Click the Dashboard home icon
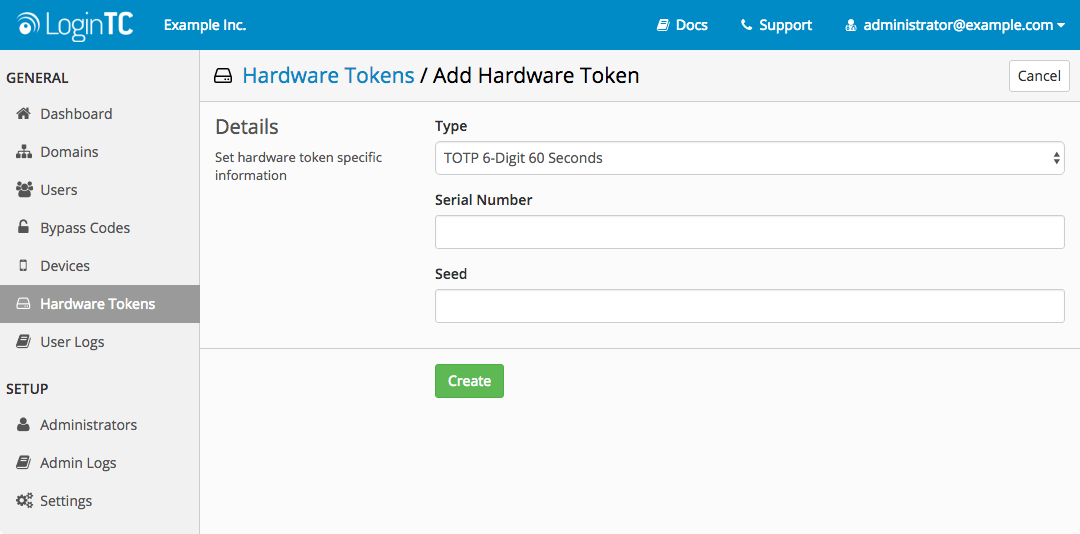Viewport: 1080px width, 534px height. click(x=24, y=114)
